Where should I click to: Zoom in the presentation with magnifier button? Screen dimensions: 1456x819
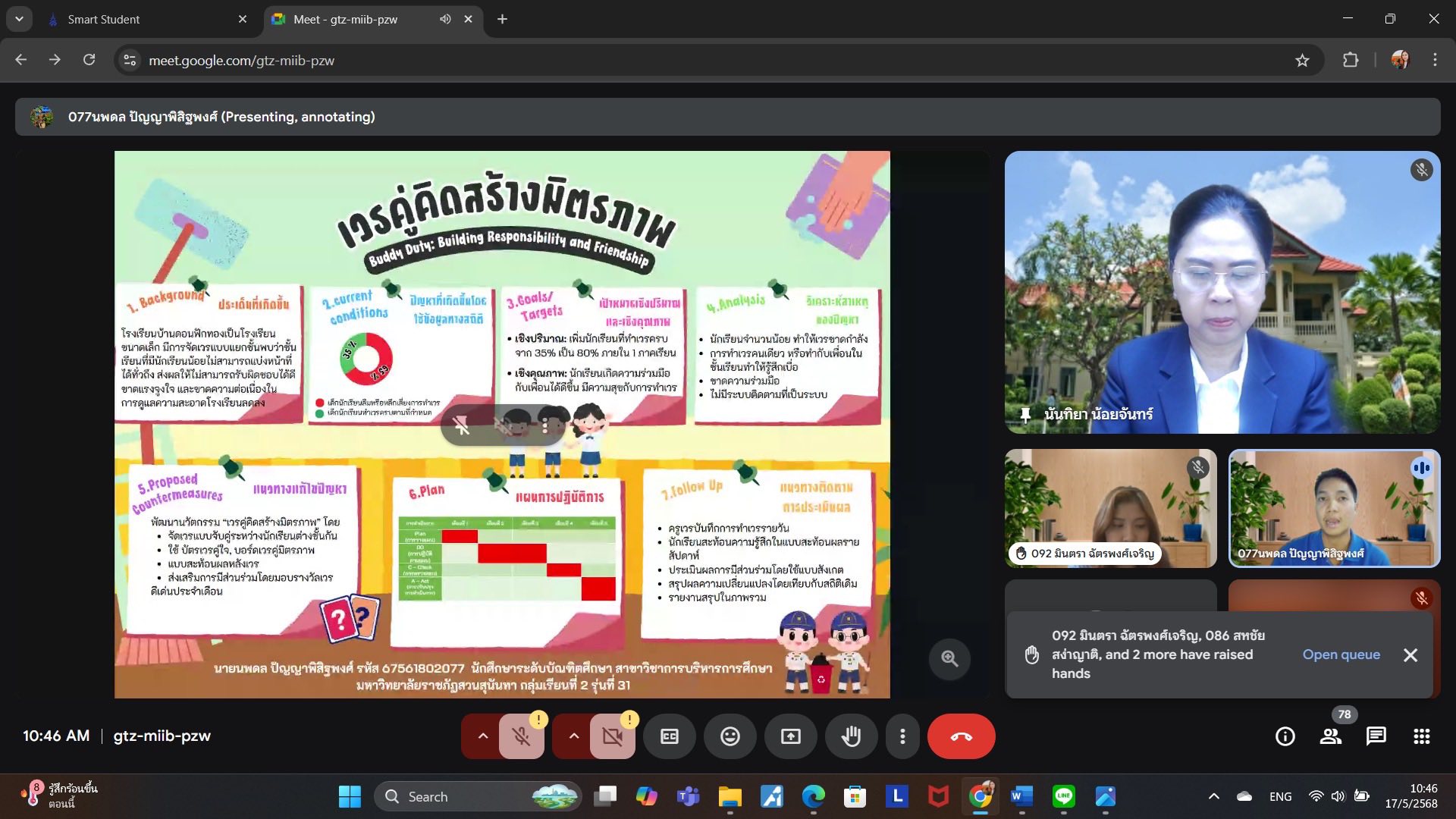(949, 658)
